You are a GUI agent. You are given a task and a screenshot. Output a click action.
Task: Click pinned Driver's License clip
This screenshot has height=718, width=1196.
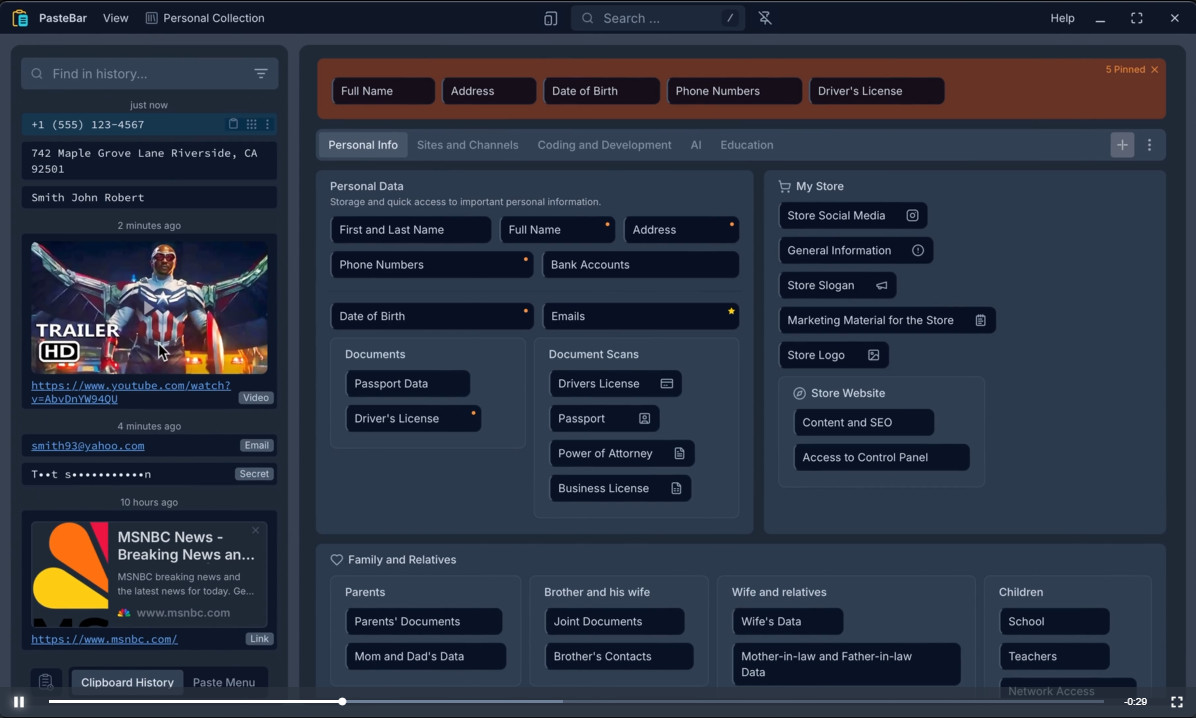[x=876, y=91]
